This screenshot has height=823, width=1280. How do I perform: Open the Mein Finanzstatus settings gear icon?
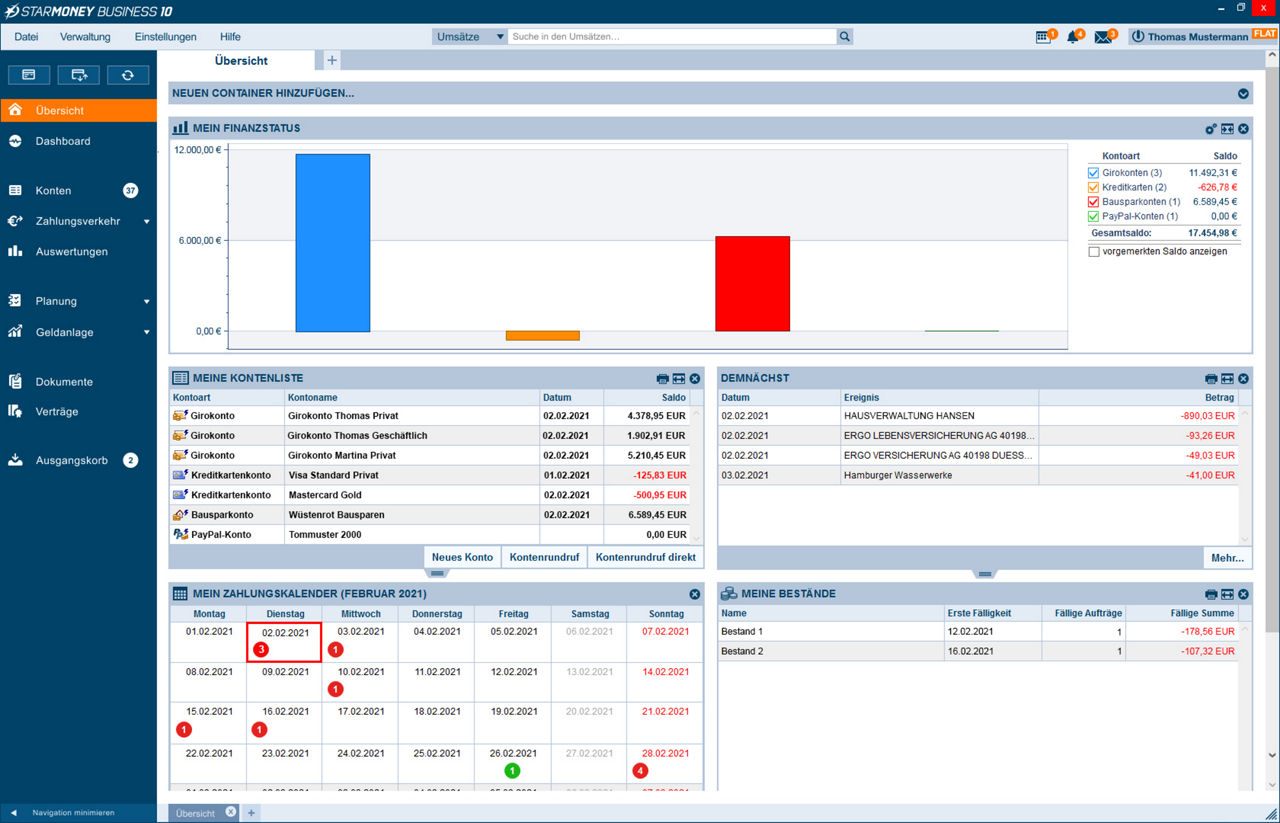tap(1211, 129)
